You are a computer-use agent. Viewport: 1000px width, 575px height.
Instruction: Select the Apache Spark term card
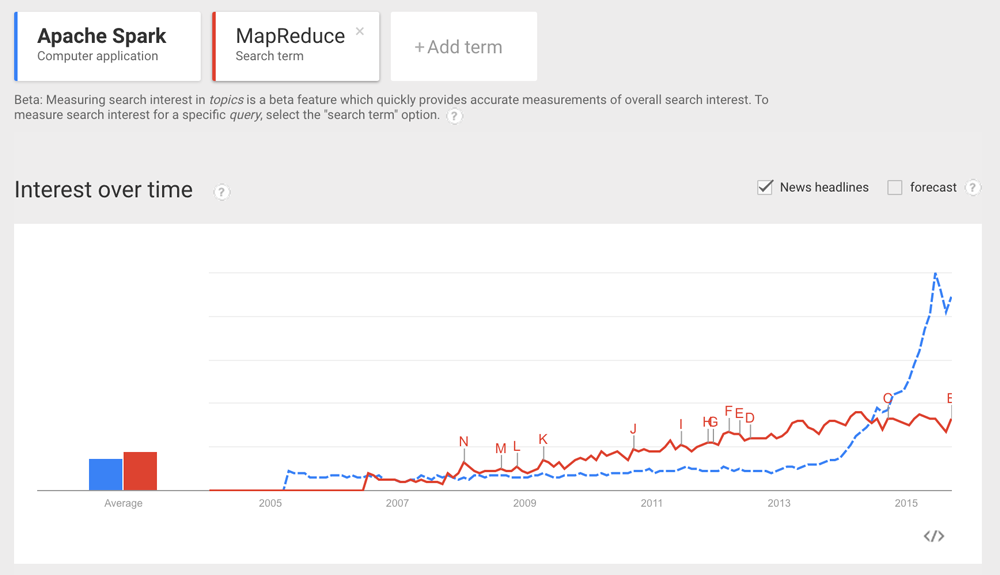(x=108, y=46)
